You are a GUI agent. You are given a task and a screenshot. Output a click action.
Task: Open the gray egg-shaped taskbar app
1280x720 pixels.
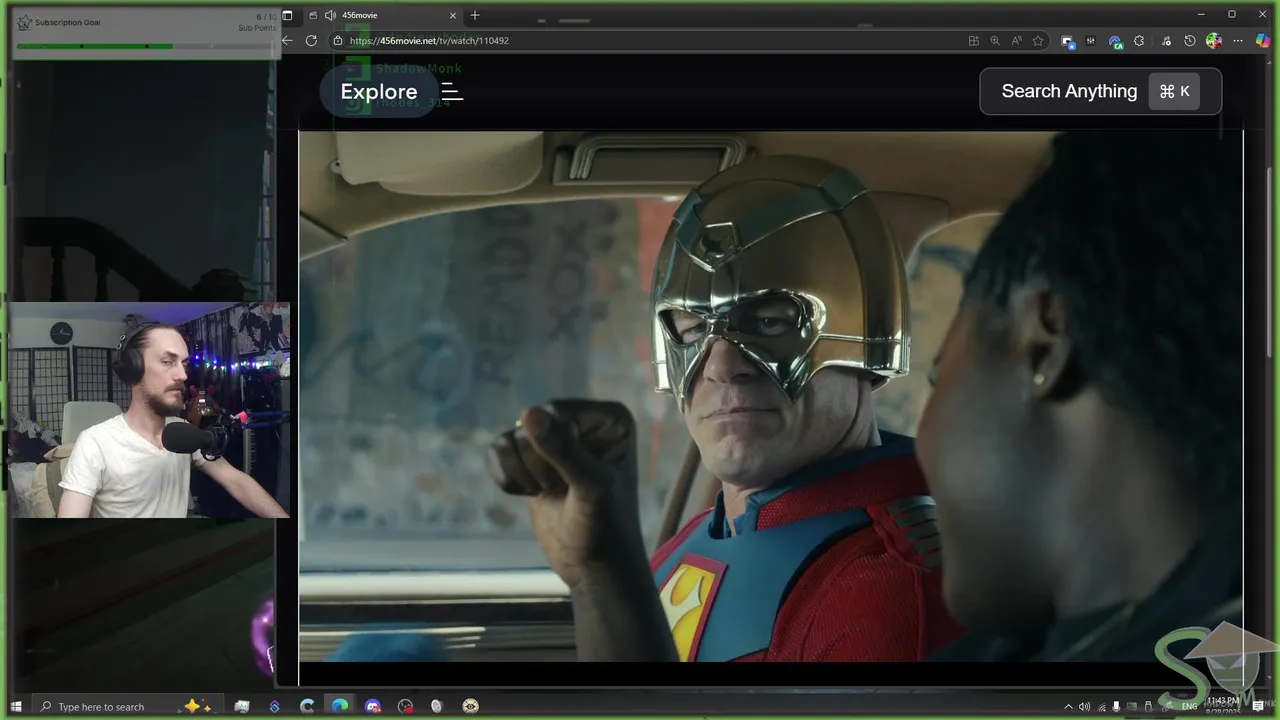point(436,706)
